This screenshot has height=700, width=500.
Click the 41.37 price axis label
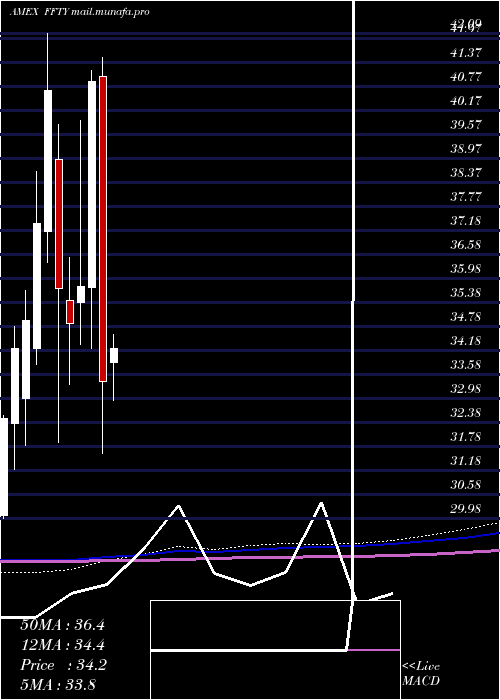pyautogui.click(x=466, y=53)
